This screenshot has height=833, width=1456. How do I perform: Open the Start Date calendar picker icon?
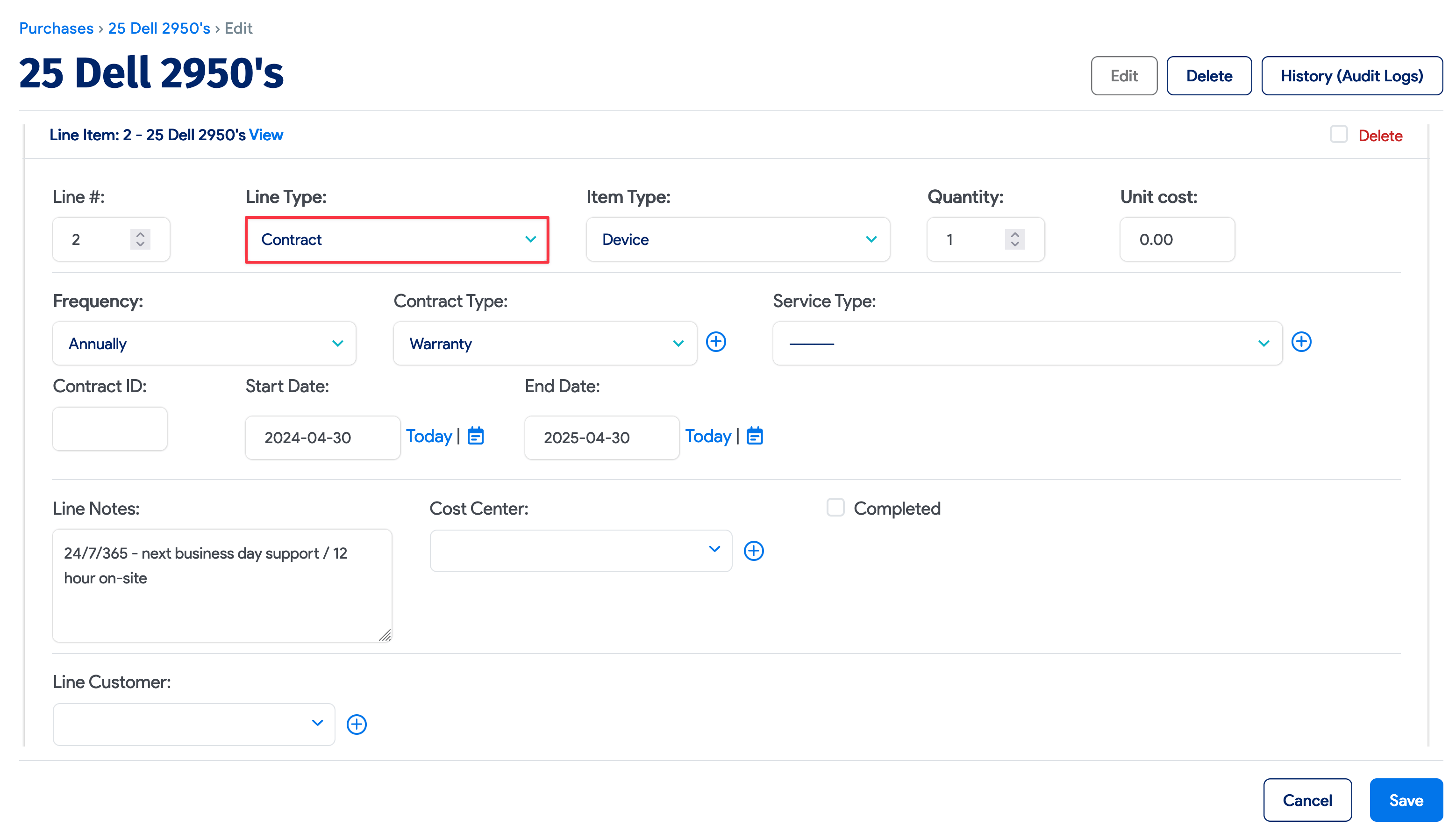pos(476,436)
